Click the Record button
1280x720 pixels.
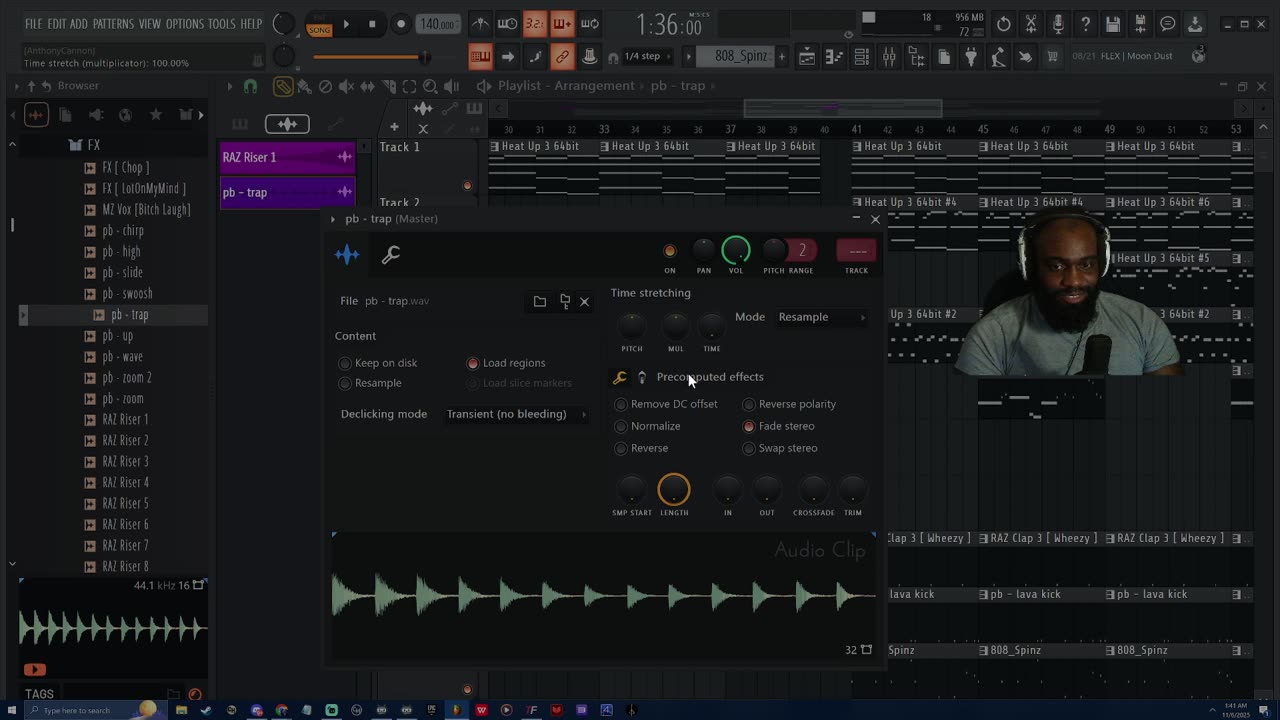click(401, 24)
